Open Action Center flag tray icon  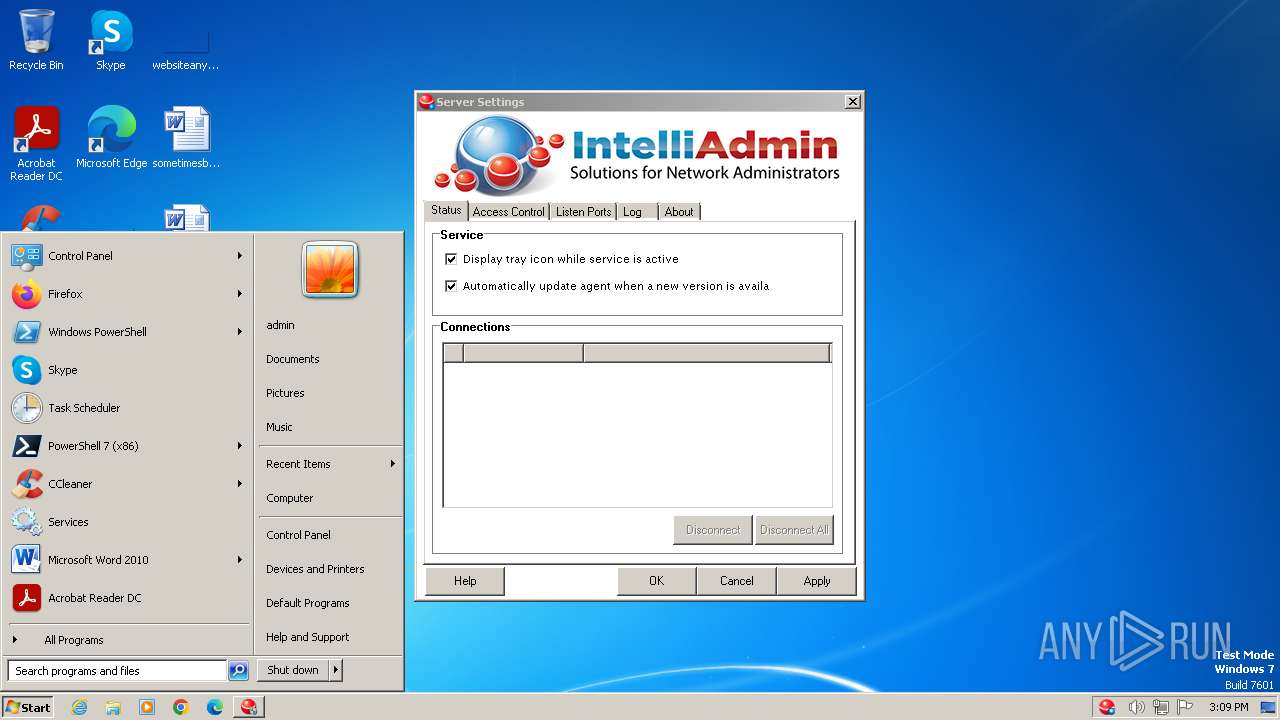(1185, 707)
